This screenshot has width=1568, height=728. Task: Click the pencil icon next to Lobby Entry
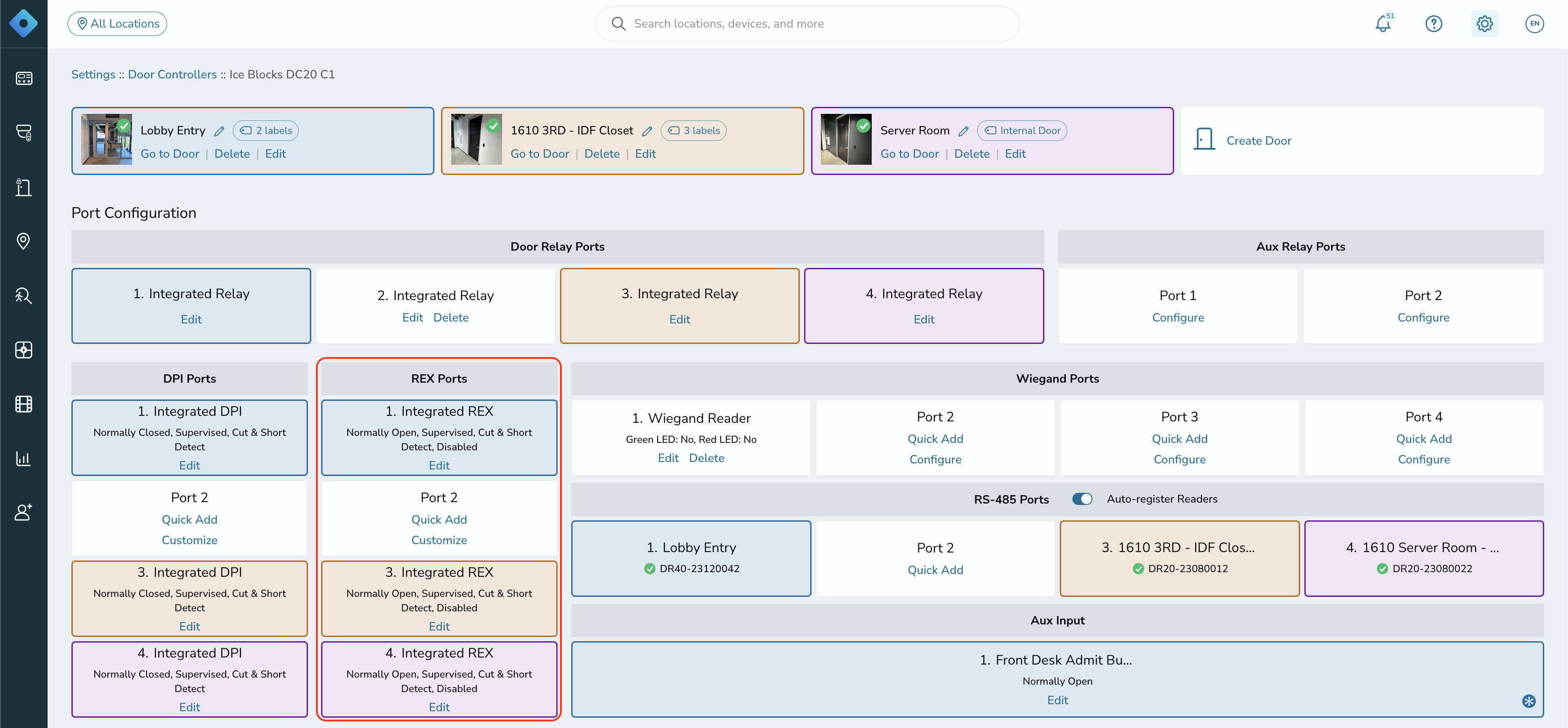point(219,131)
